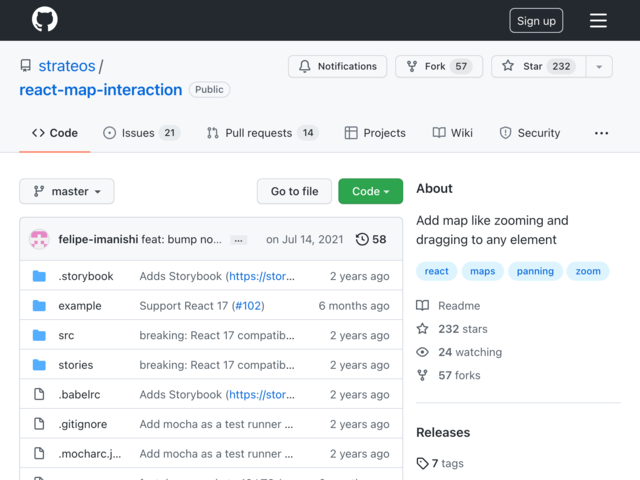This screenshot has height=480, width=640.
Task: Open the Jul 14, 2021 commit date link
Action: (304, 239)
